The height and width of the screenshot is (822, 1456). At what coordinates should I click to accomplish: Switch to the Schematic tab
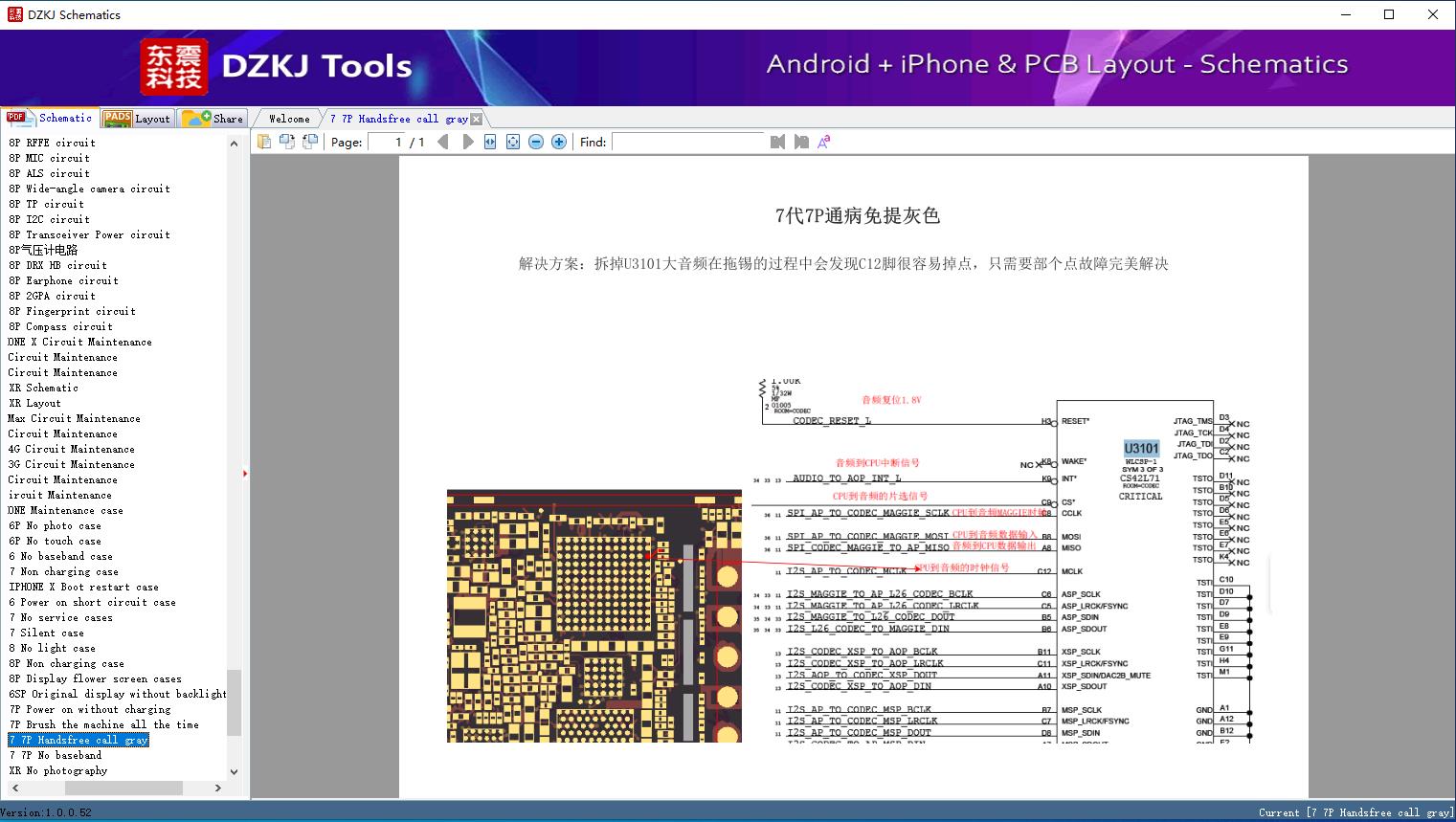click(x=50, y=118)
